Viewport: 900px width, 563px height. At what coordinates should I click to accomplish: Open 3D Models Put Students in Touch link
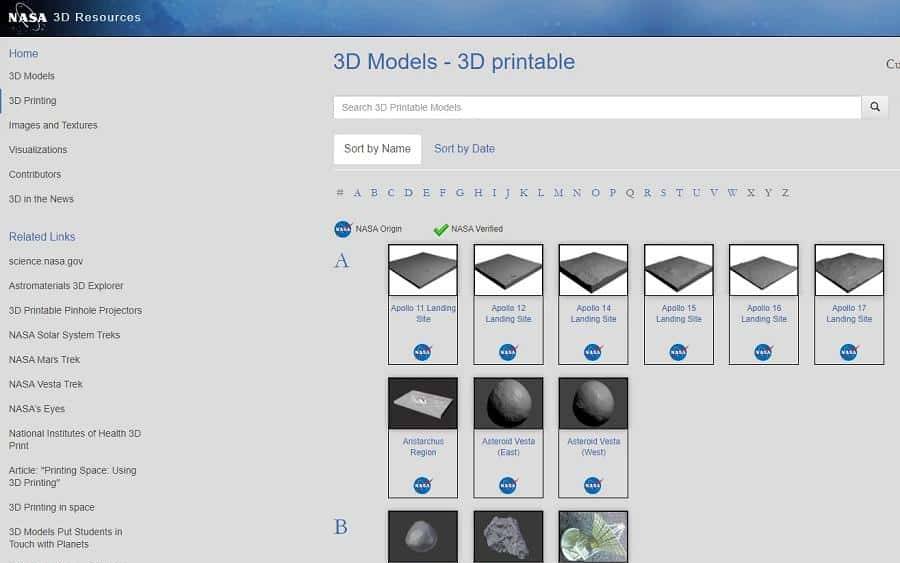65,538
